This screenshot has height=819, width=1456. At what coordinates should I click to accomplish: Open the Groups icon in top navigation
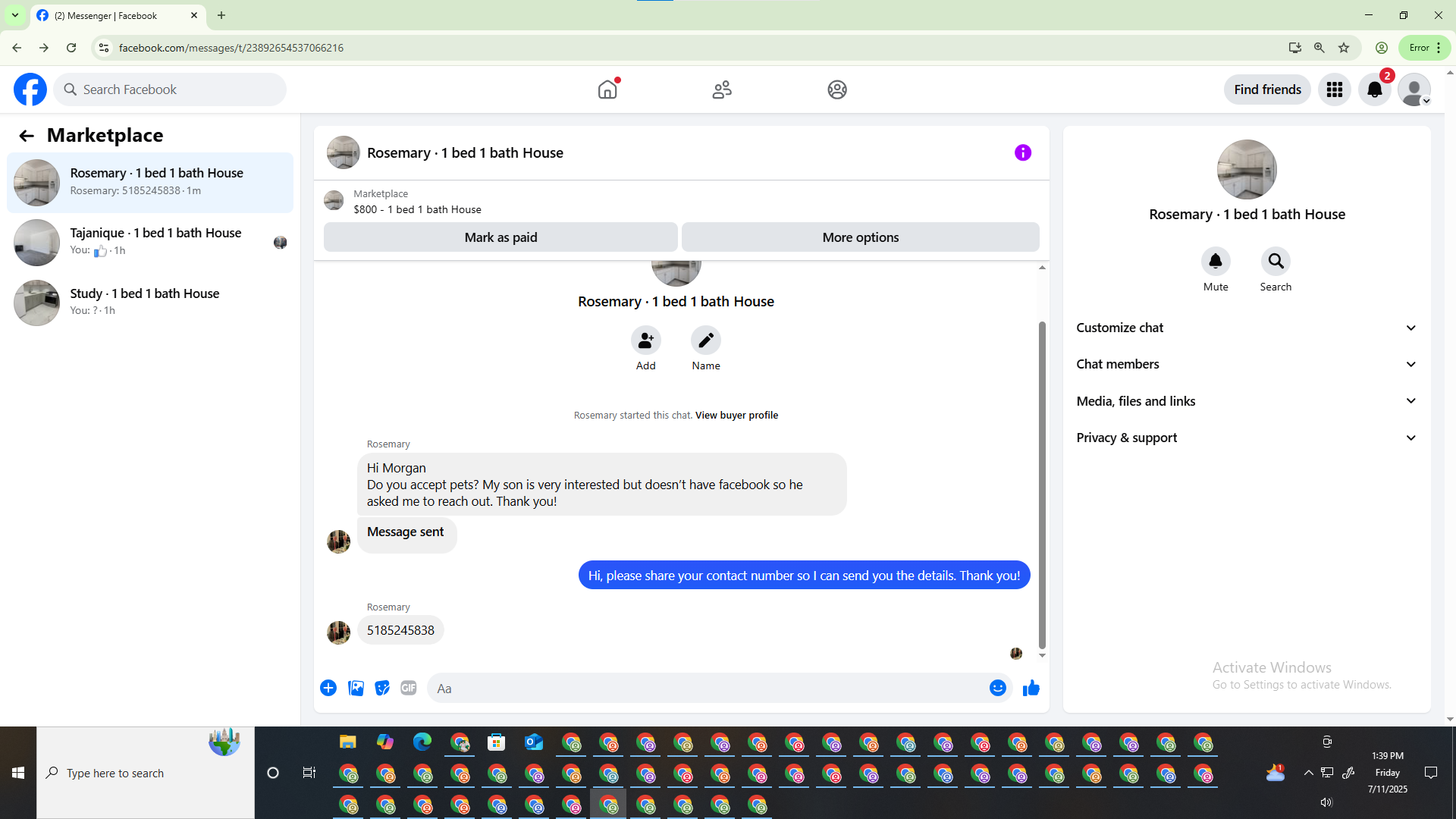[x=837, y=89]
